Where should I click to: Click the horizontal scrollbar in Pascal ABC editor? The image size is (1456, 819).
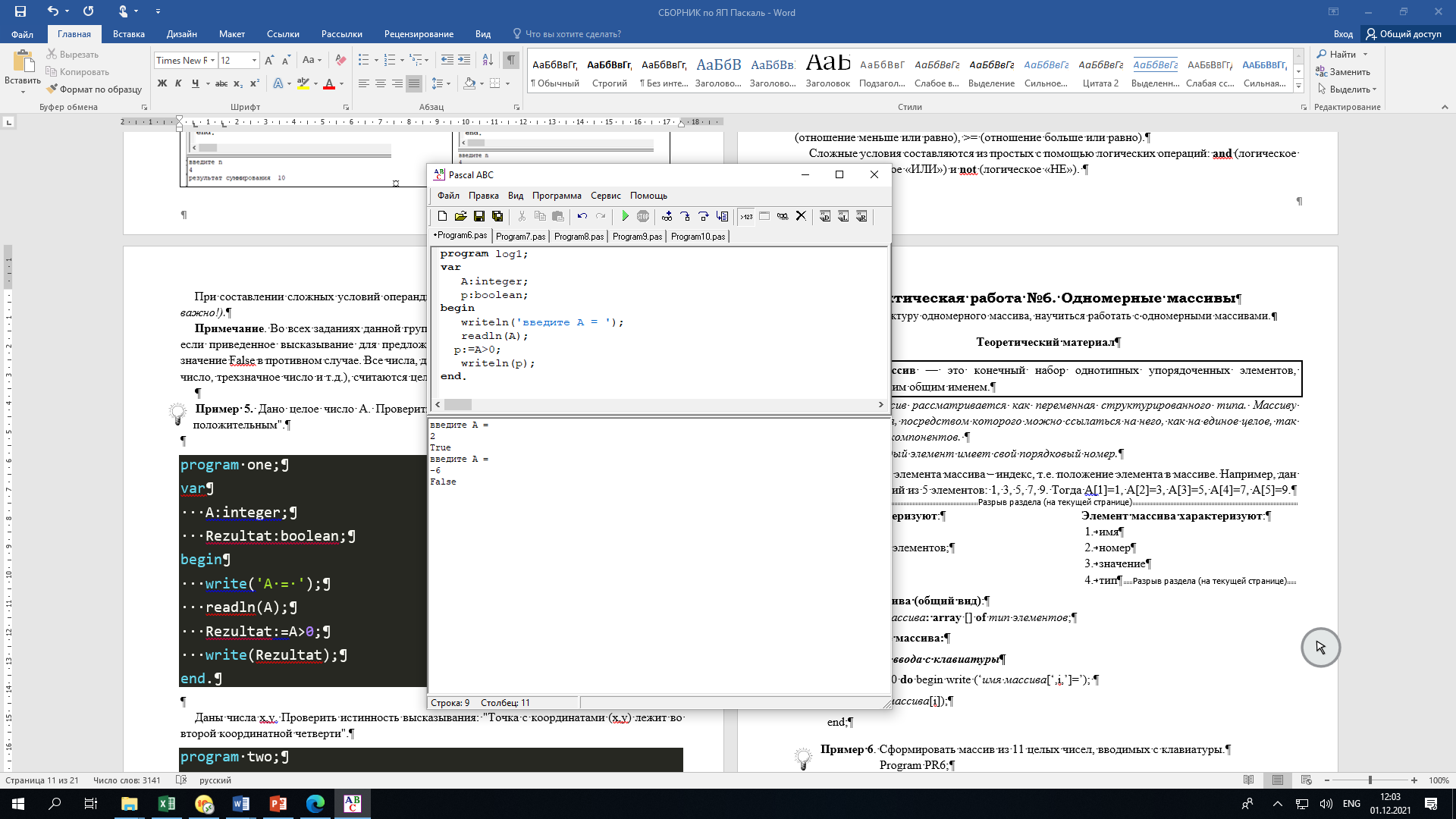pos(660,405)
